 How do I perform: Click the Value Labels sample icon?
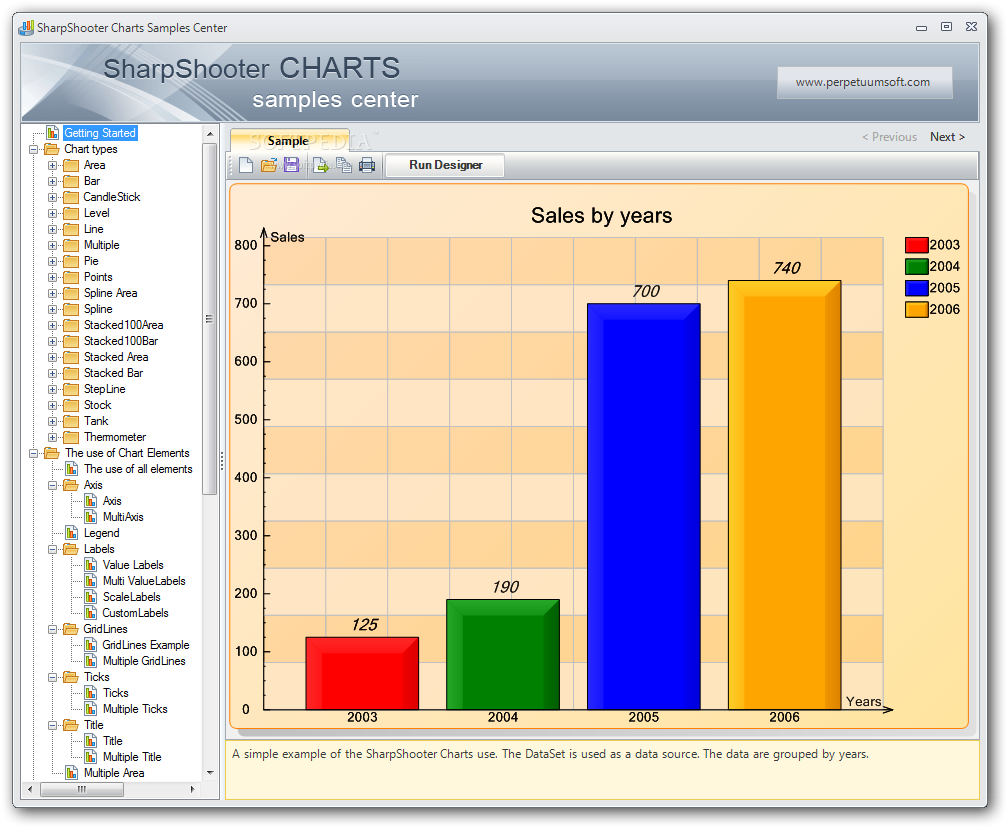91,565
